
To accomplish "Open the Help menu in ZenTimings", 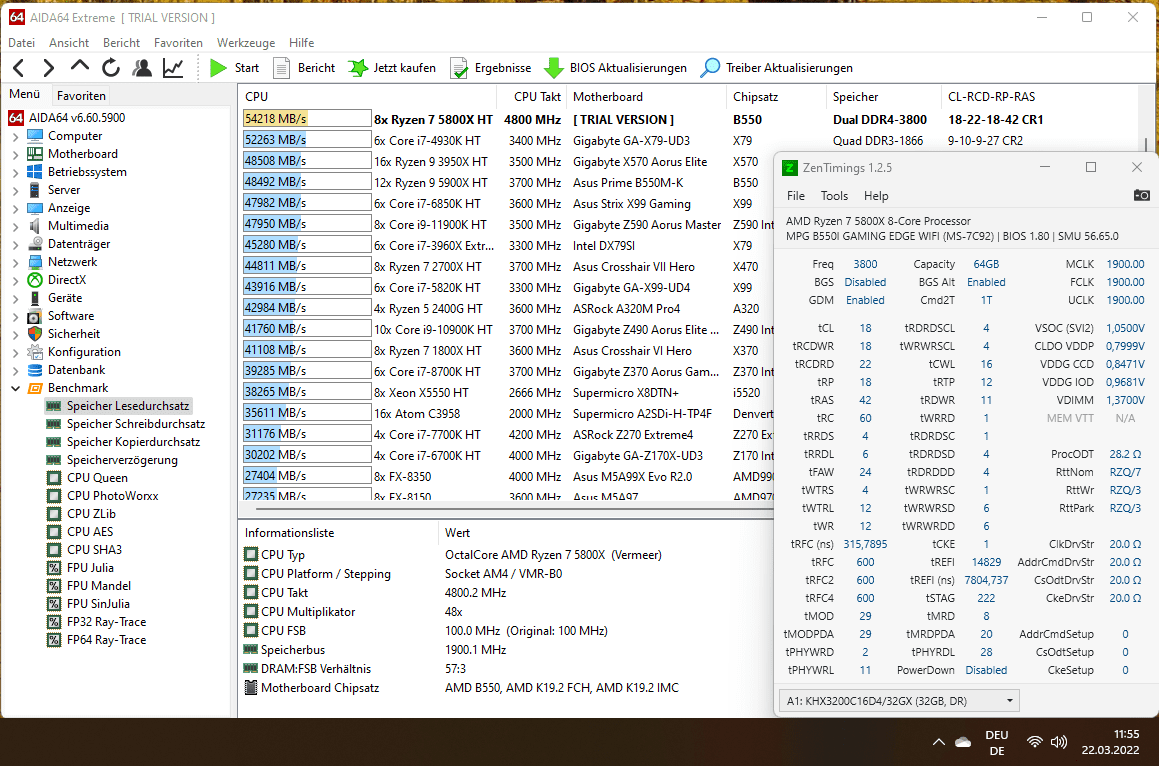I will (x=876, y=196).
